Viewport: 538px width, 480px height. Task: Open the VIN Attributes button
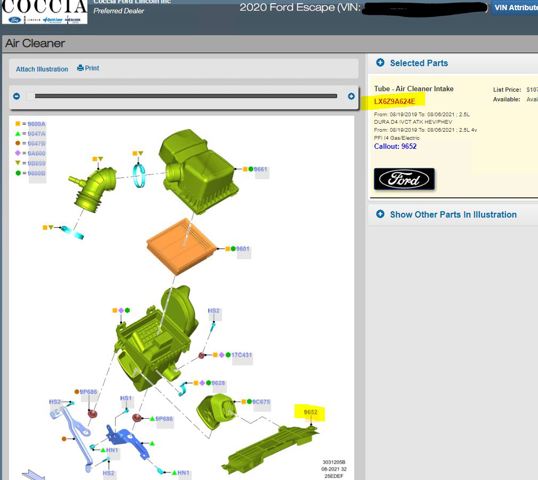[x=515, y=8]
